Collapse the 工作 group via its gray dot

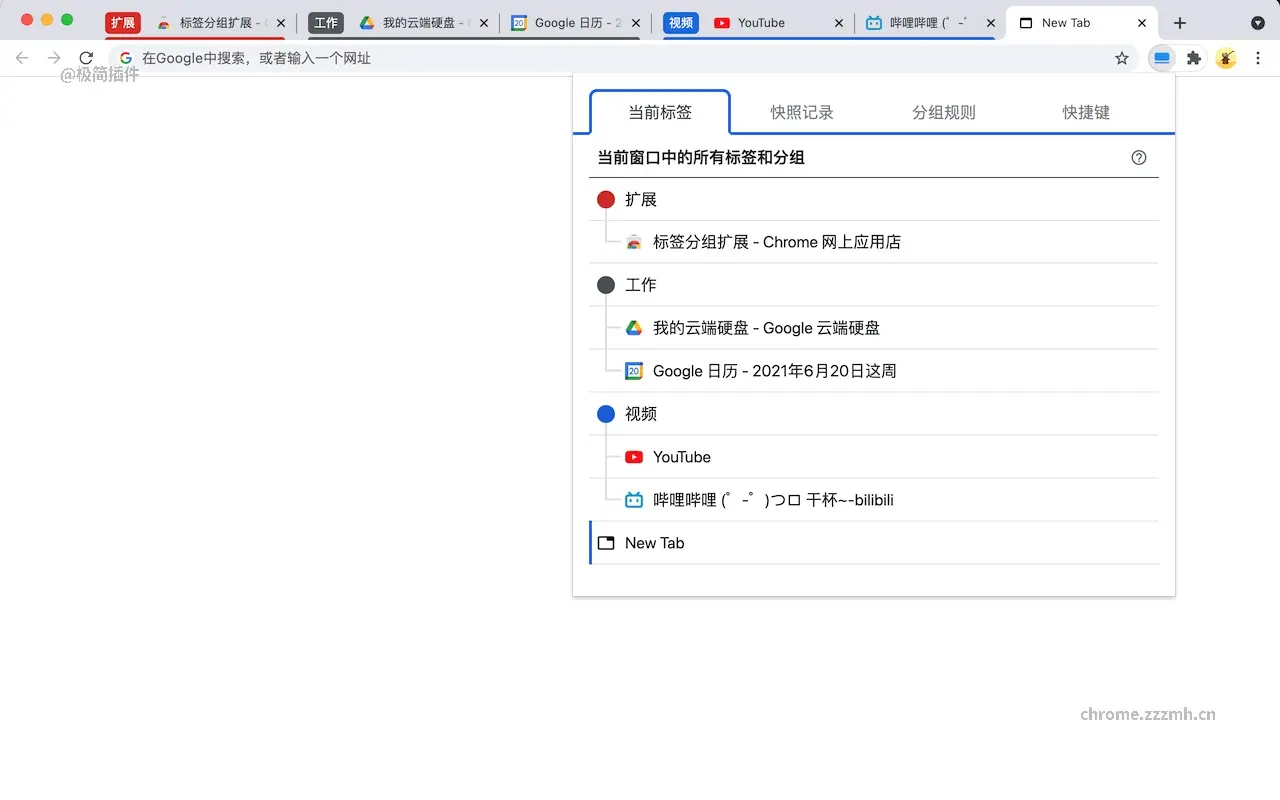[x=605, y=284]
